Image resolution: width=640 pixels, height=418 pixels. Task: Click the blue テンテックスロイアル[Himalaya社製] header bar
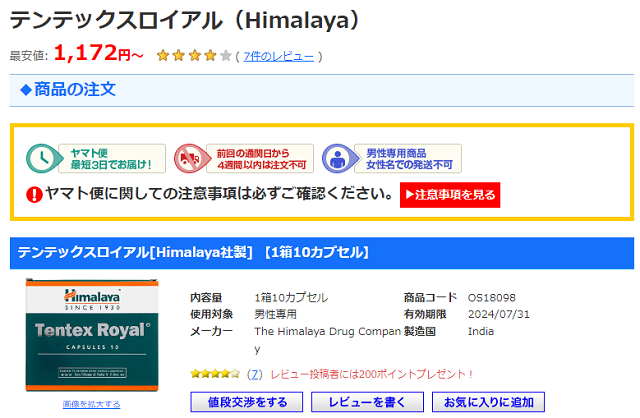click(322, 253)
